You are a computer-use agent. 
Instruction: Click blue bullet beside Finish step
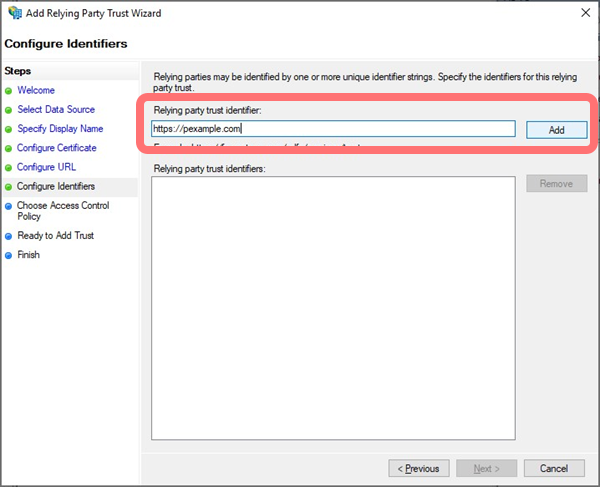[x=8, y=256]
